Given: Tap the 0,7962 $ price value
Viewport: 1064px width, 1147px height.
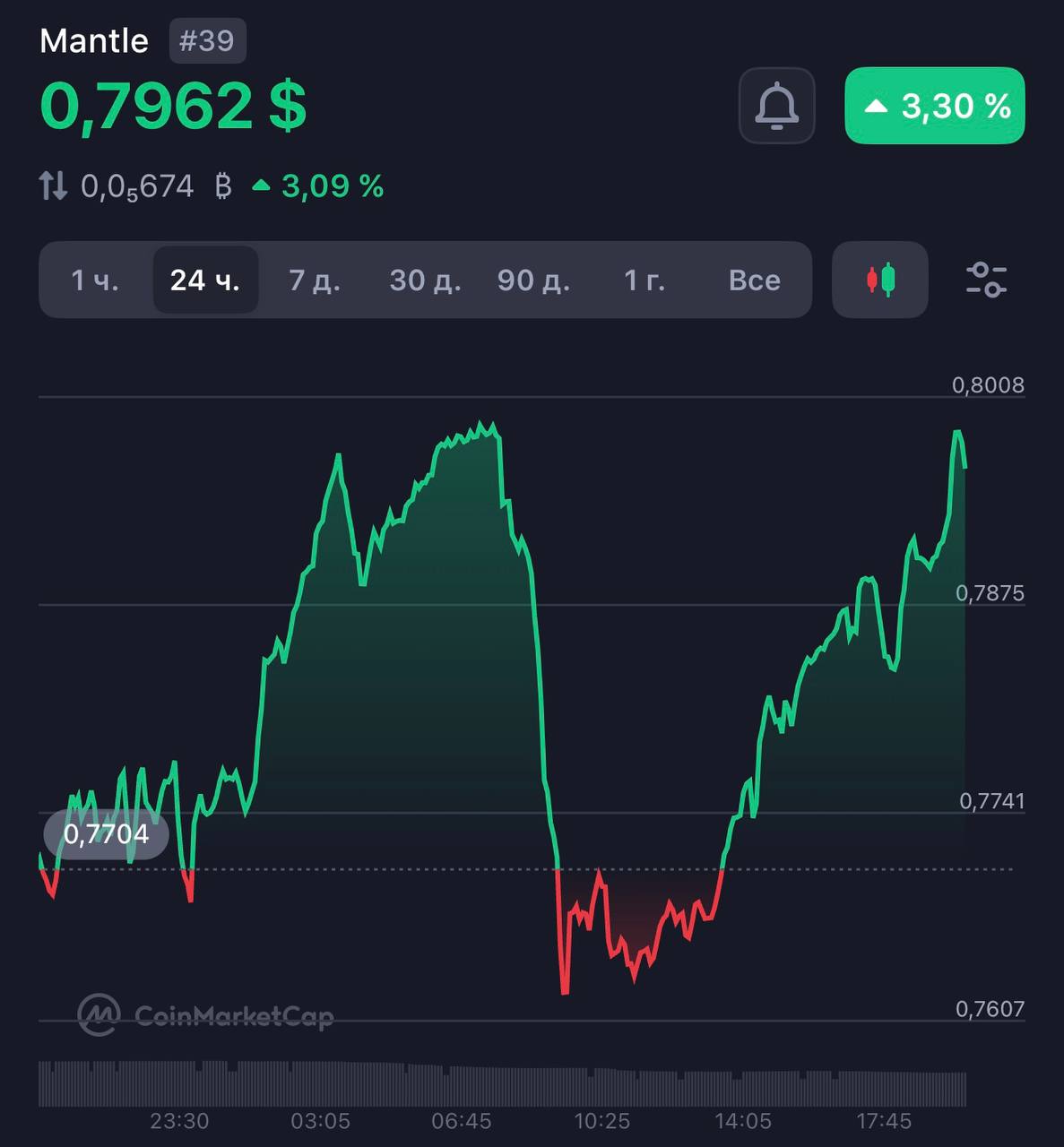Looking at the screenshot, I should (x=173, y=106).
